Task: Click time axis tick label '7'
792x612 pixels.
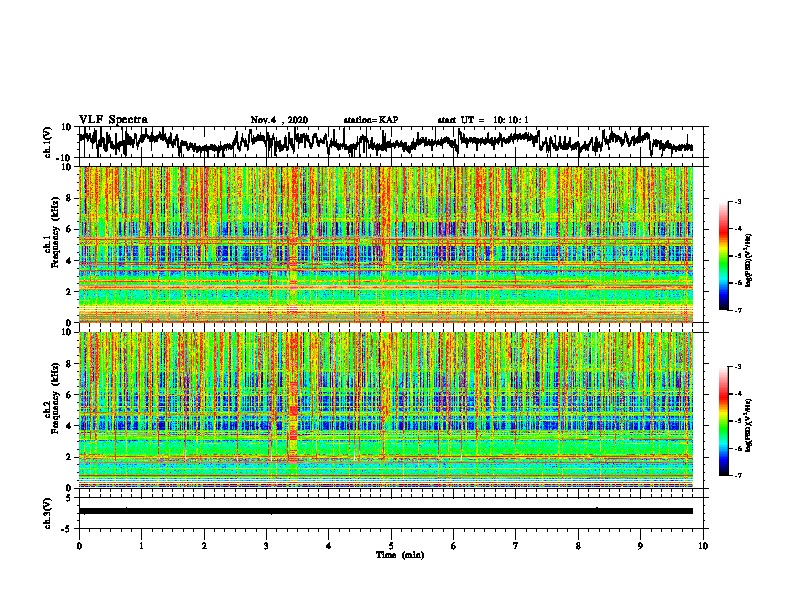Action: [x=516, y=546]
